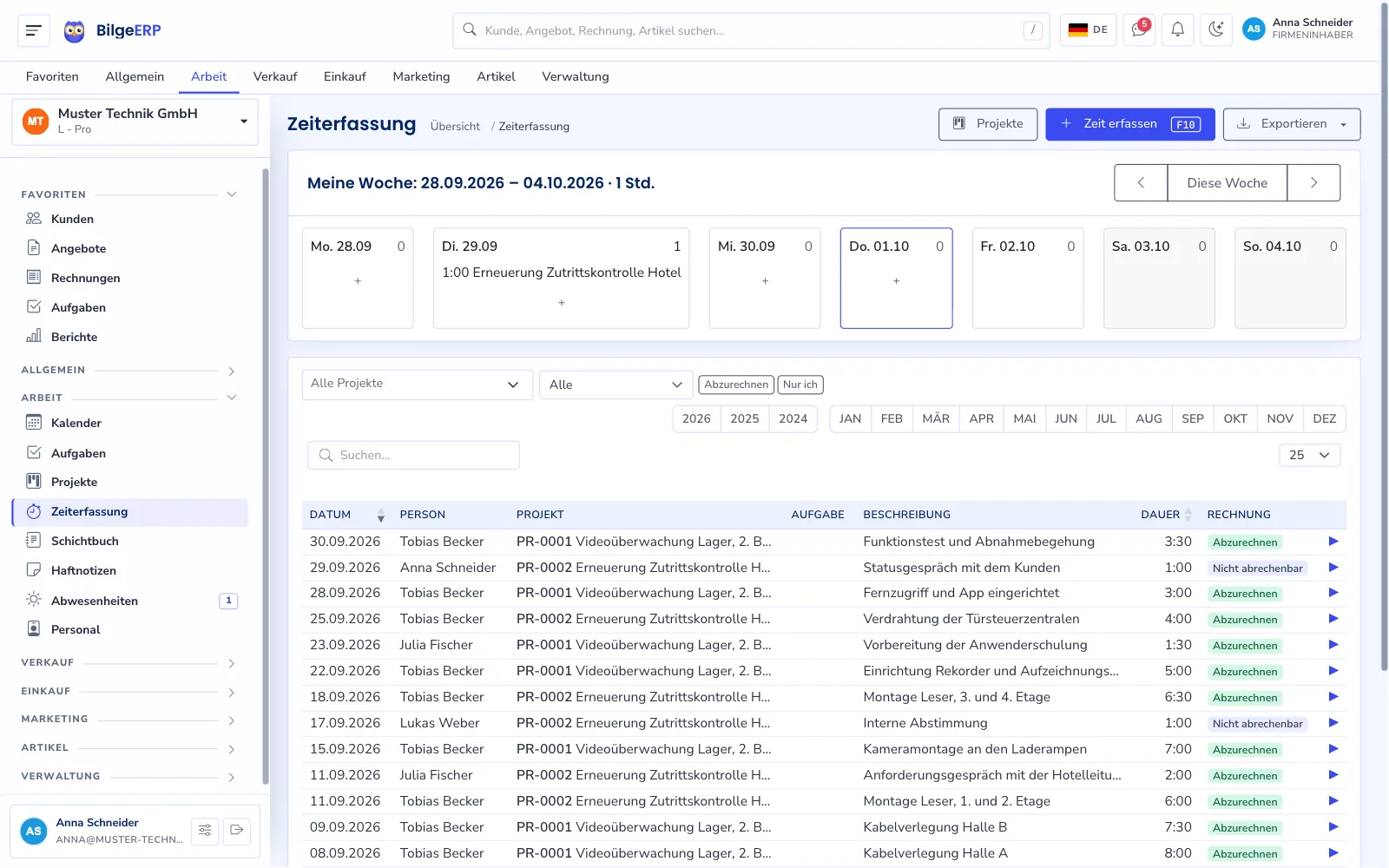Switch dark mode with moon icon
The width and height of the screenshot is (1389, 868).
[x=1216, y=30]
